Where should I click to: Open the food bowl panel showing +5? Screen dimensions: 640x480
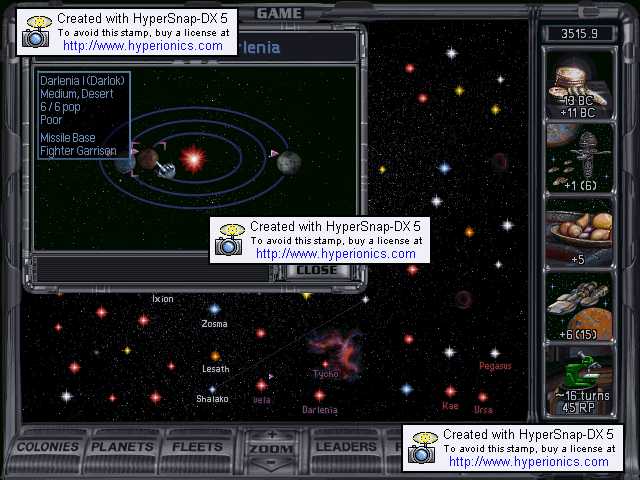tap(579, 233)
